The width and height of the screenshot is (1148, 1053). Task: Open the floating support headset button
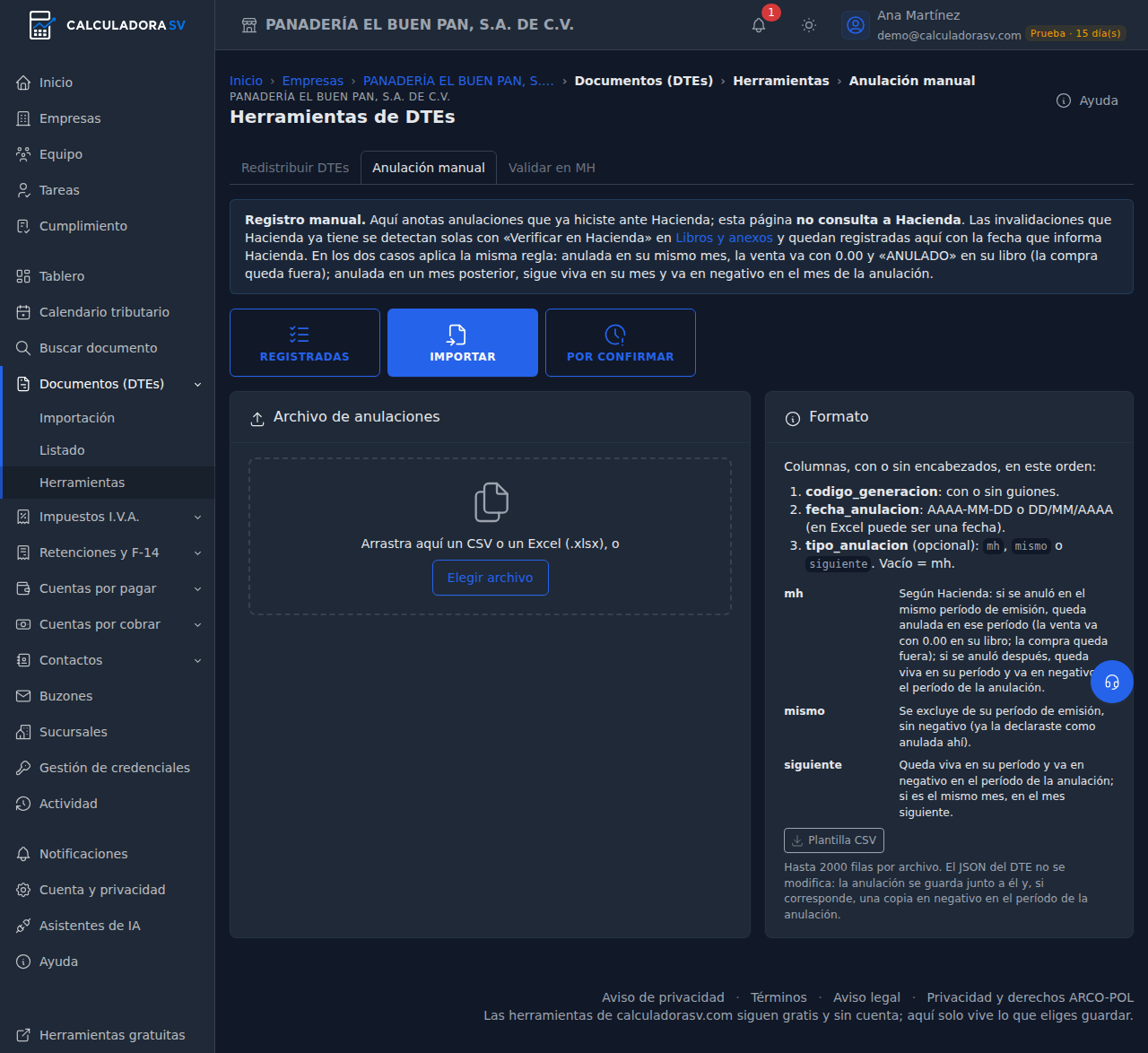(x=1112, y=683)
